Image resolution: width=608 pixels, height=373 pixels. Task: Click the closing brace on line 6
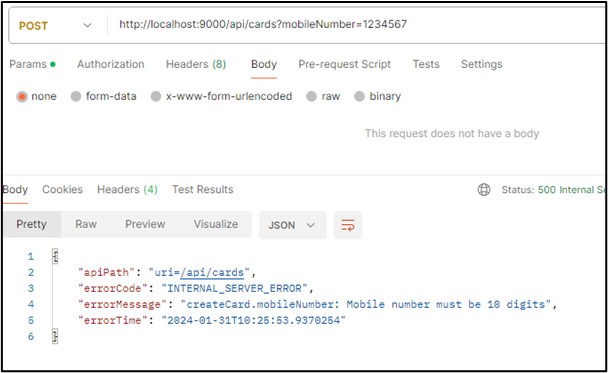coord(55,336)
